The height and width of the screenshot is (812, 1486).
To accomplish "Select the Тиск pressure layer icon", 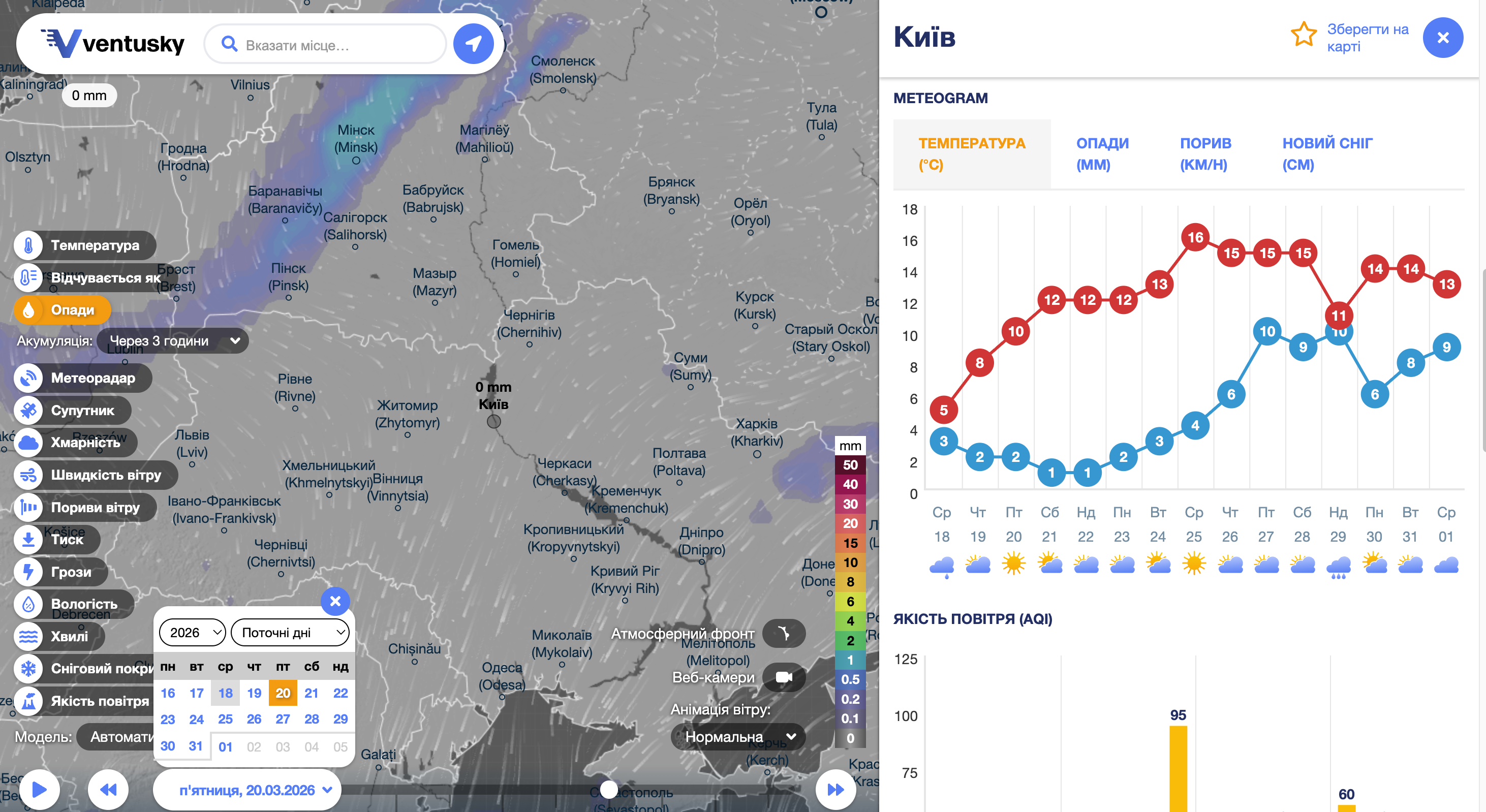I will point(28,540).
